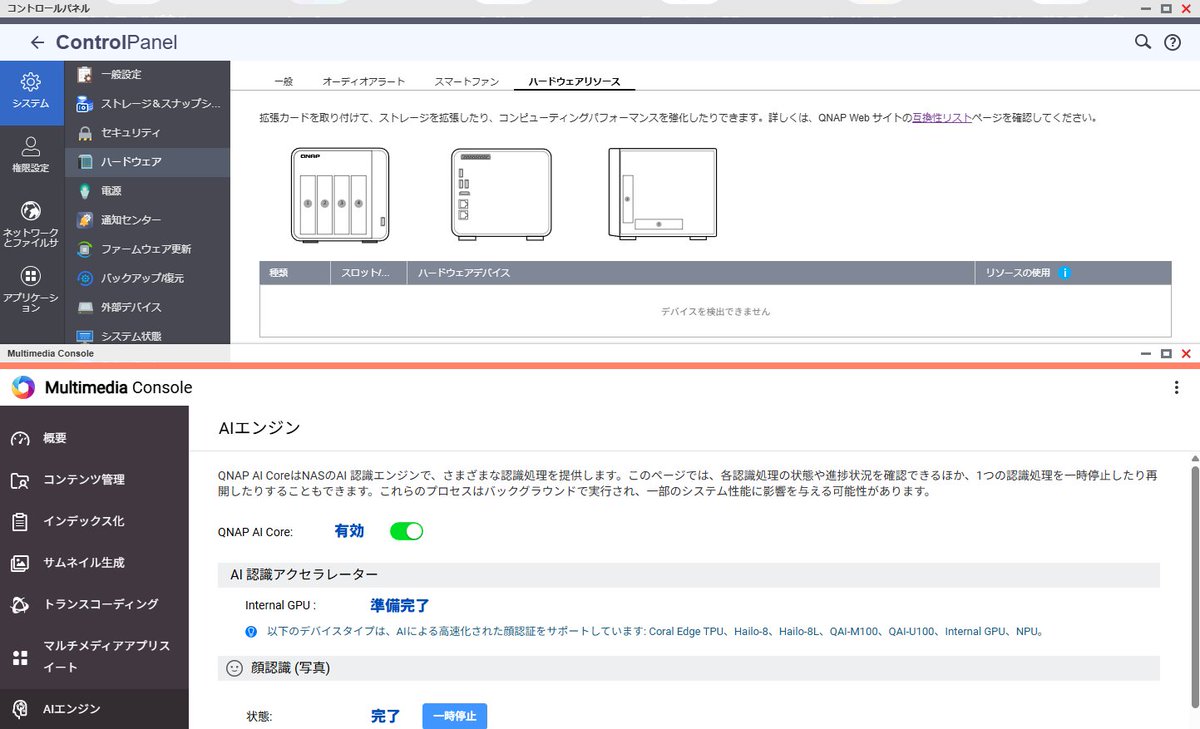Click the 完了 status text

(385, 716)
